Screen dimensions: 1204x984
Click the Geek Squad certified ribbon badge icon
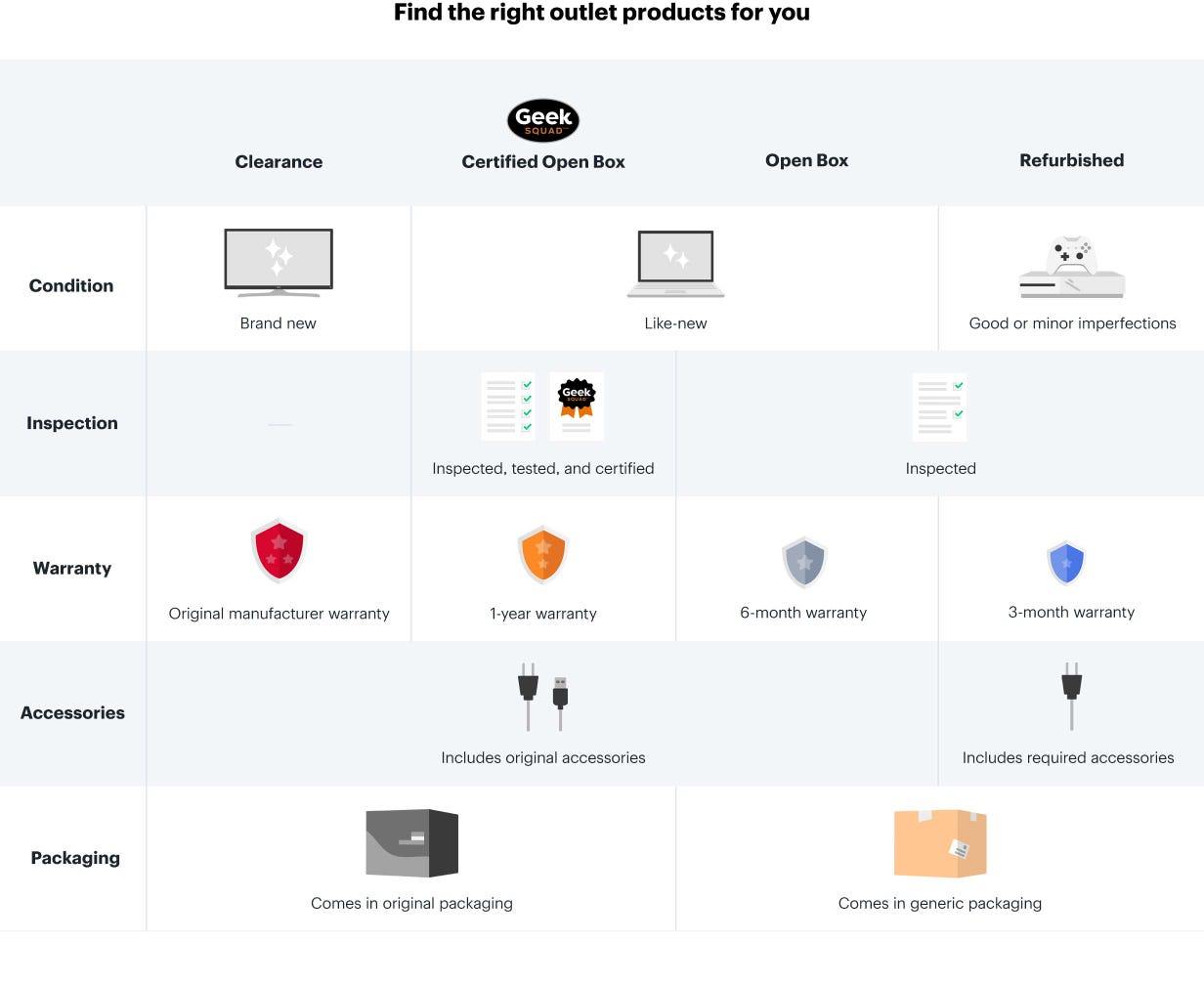pyautogui.click(x=577, y=406)
